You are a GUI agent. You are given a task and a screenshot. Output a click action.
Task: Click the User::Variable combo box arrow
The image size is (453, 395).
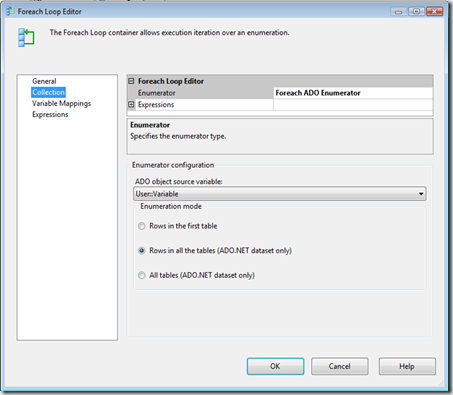pyautogui.click(x=421, y=194)
